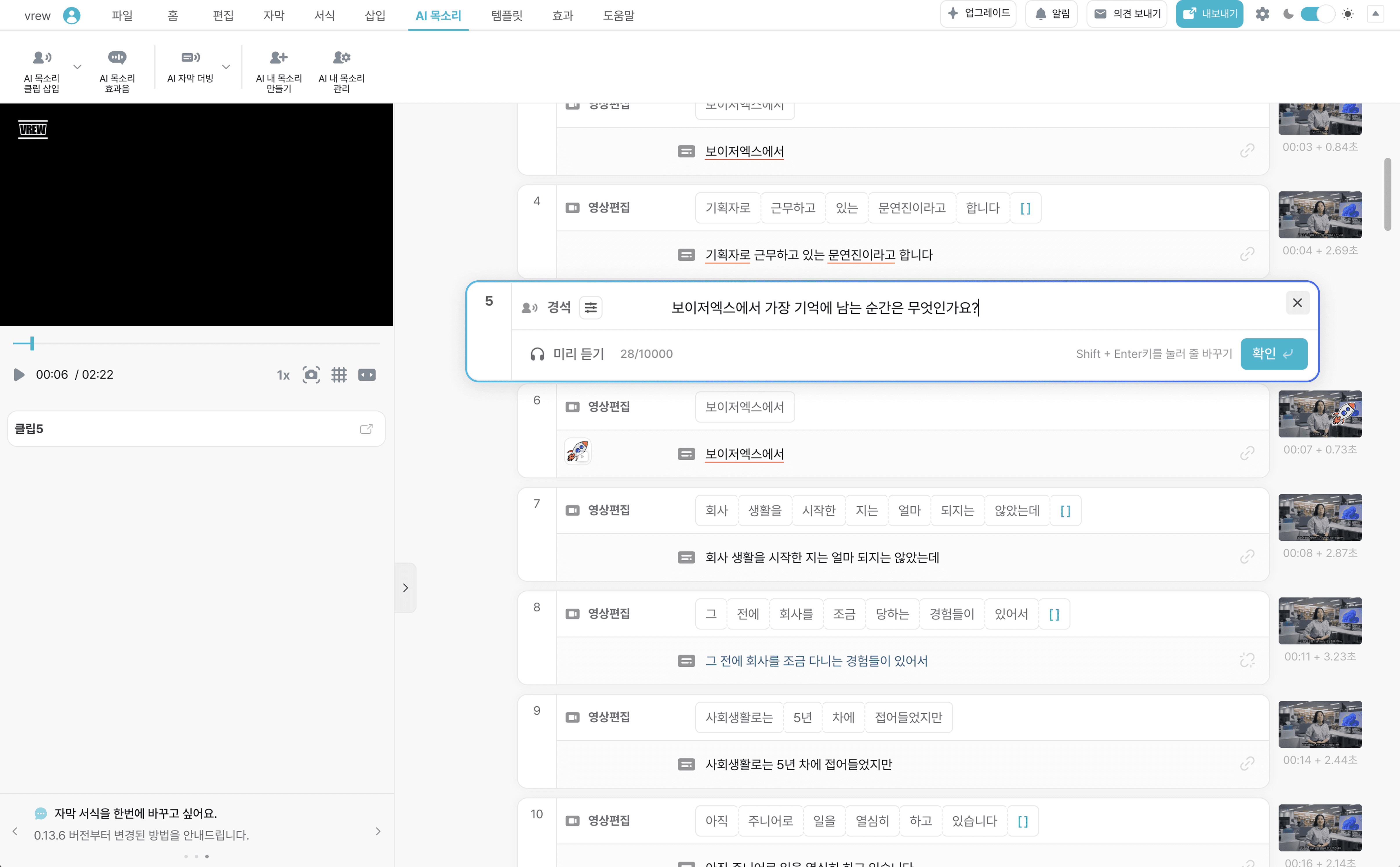Expand AI 목소리 클립 삽입 dropdown arrow

(77, 67)
